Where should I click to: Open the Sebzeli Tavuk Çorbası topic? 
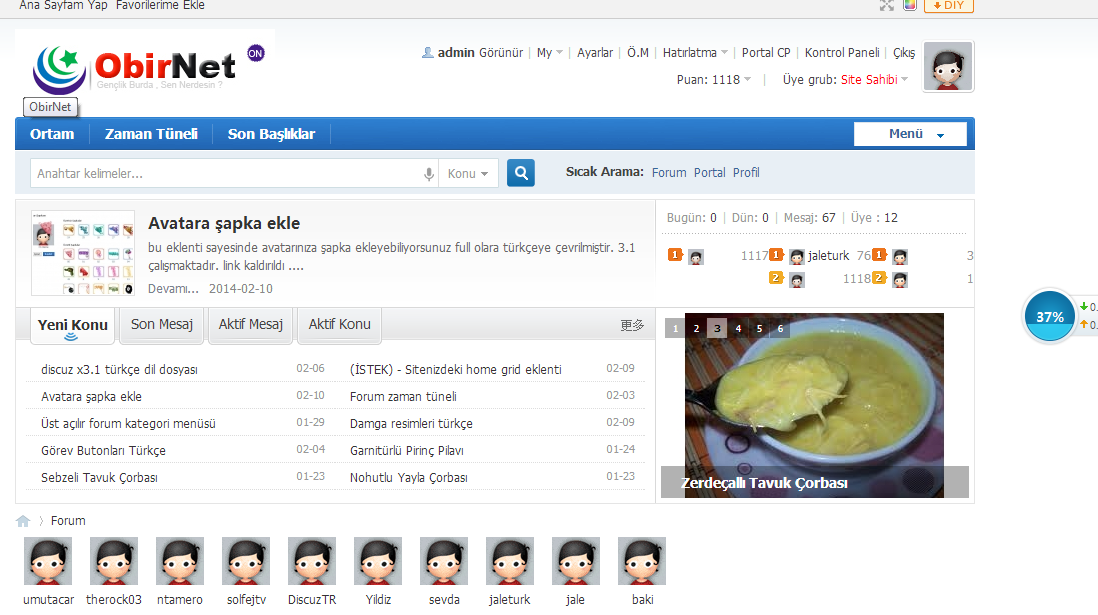[x=99, y=478]
